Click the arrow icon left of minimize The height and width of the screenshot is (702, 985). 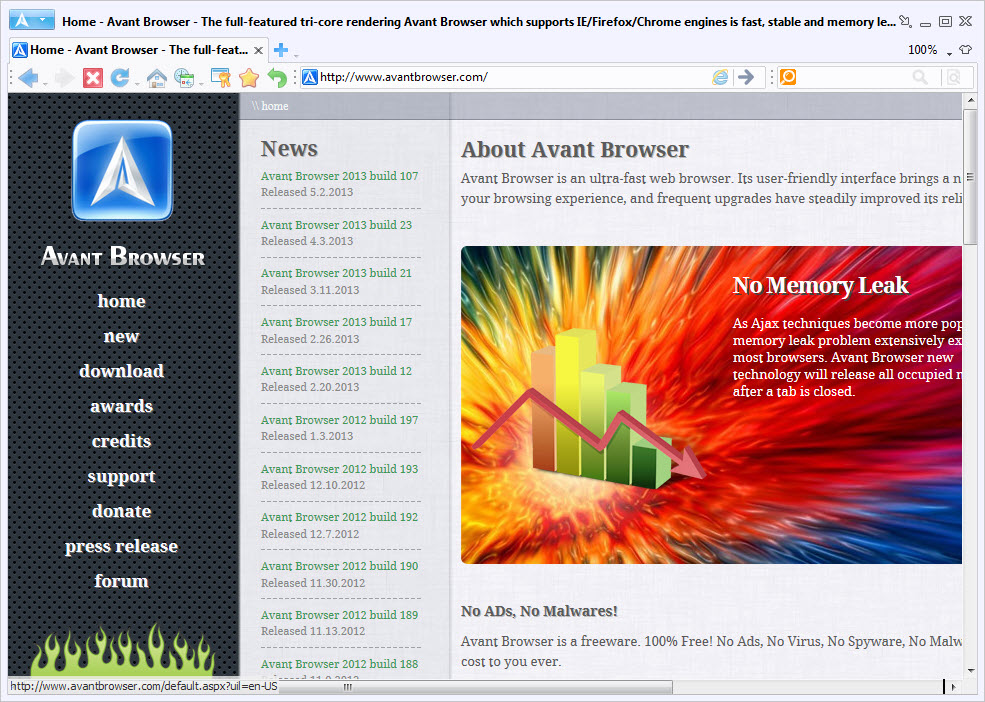tap(905, 21)
